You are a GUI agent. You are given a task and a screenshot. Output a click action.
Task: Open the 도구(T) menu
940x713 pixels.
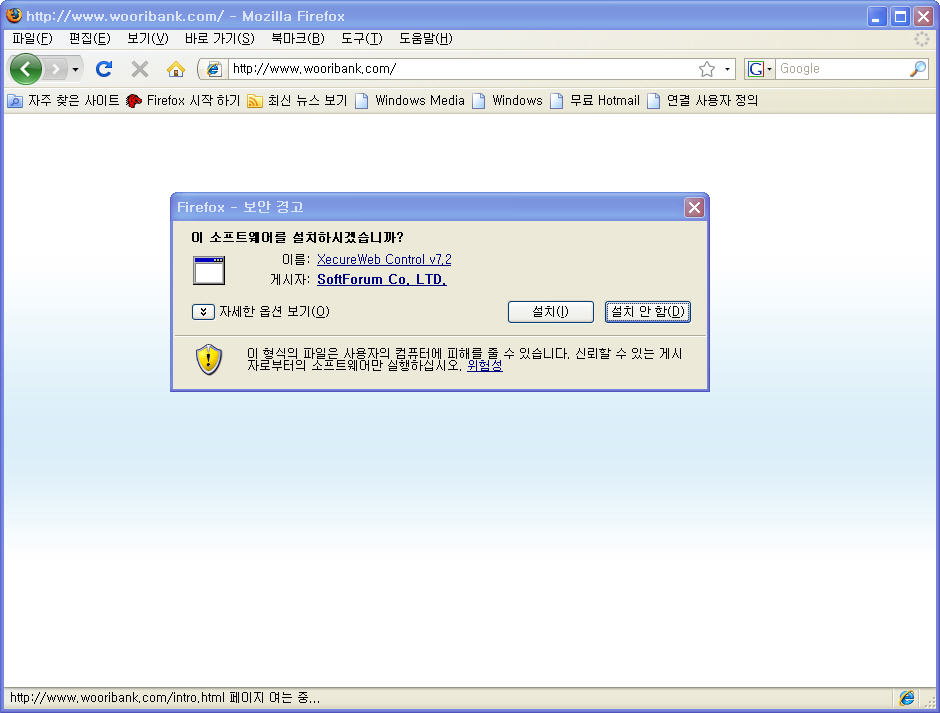[361, 39]
